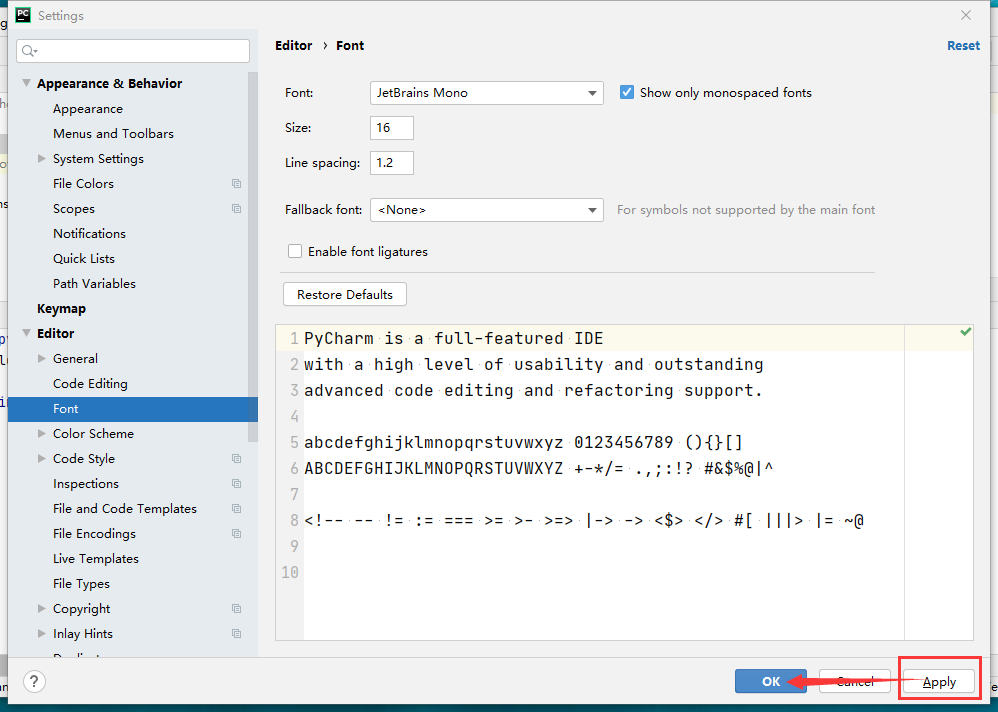Open the Font dropdown JetBrains Mono

coord(486,93)
